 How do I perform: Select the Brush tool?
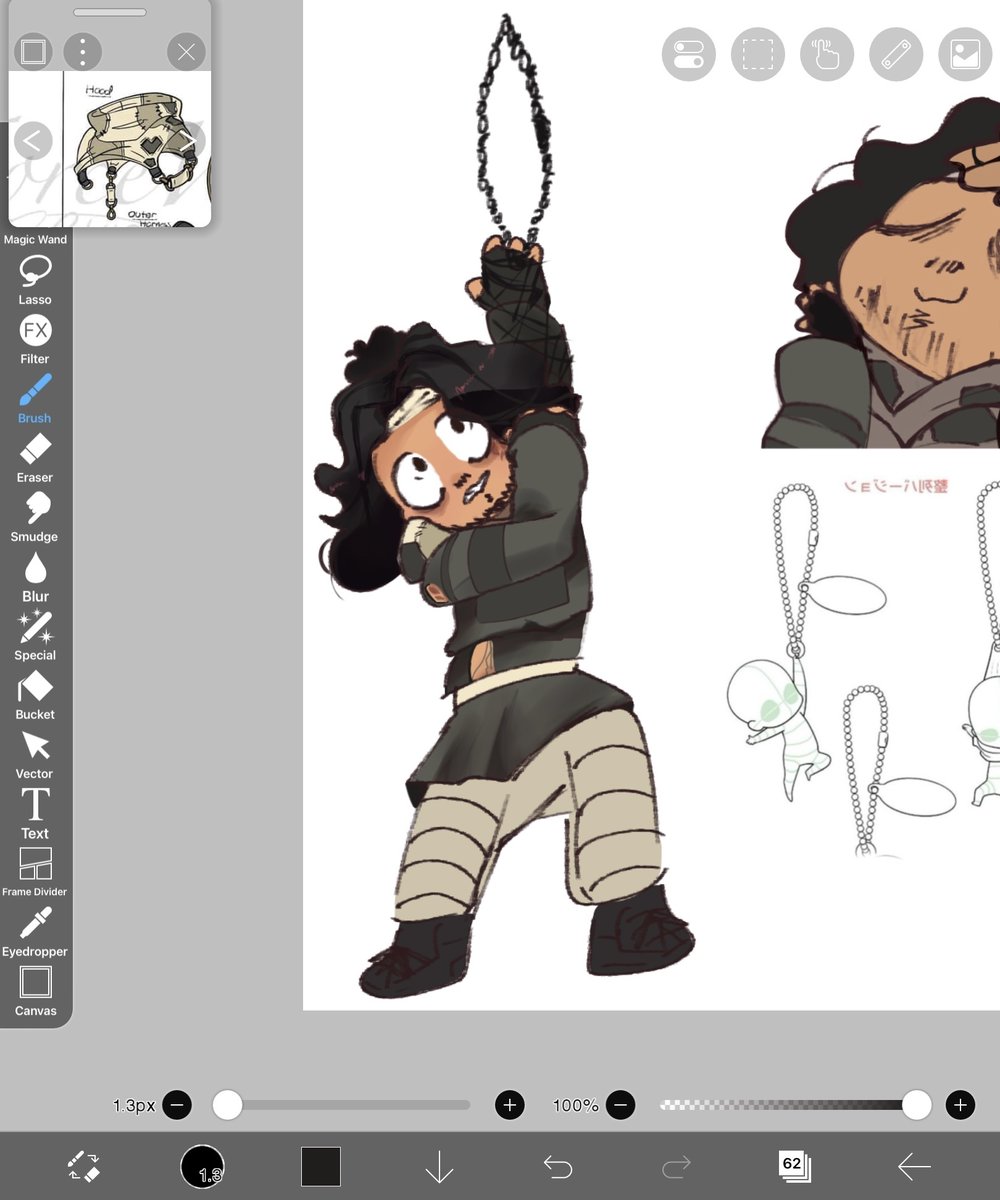point(35,398)
